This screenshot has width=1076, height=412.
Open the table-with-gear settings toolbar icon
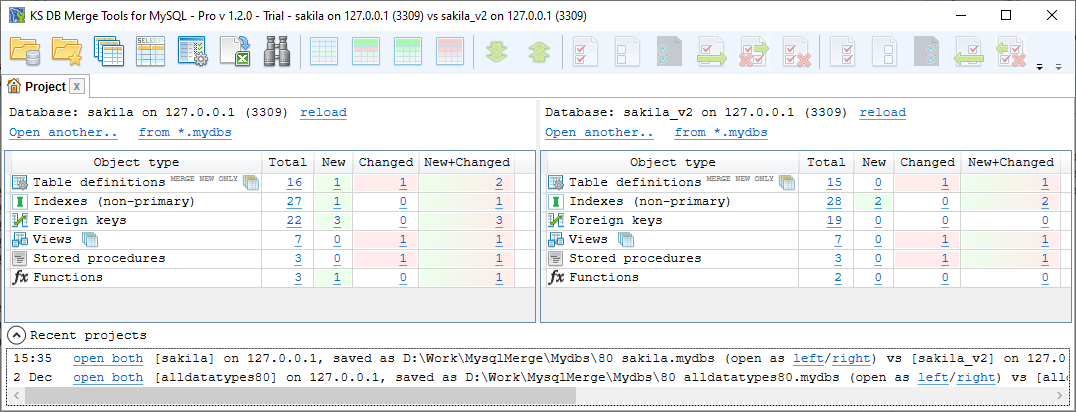pyautogui.click(x=193, y=51)
